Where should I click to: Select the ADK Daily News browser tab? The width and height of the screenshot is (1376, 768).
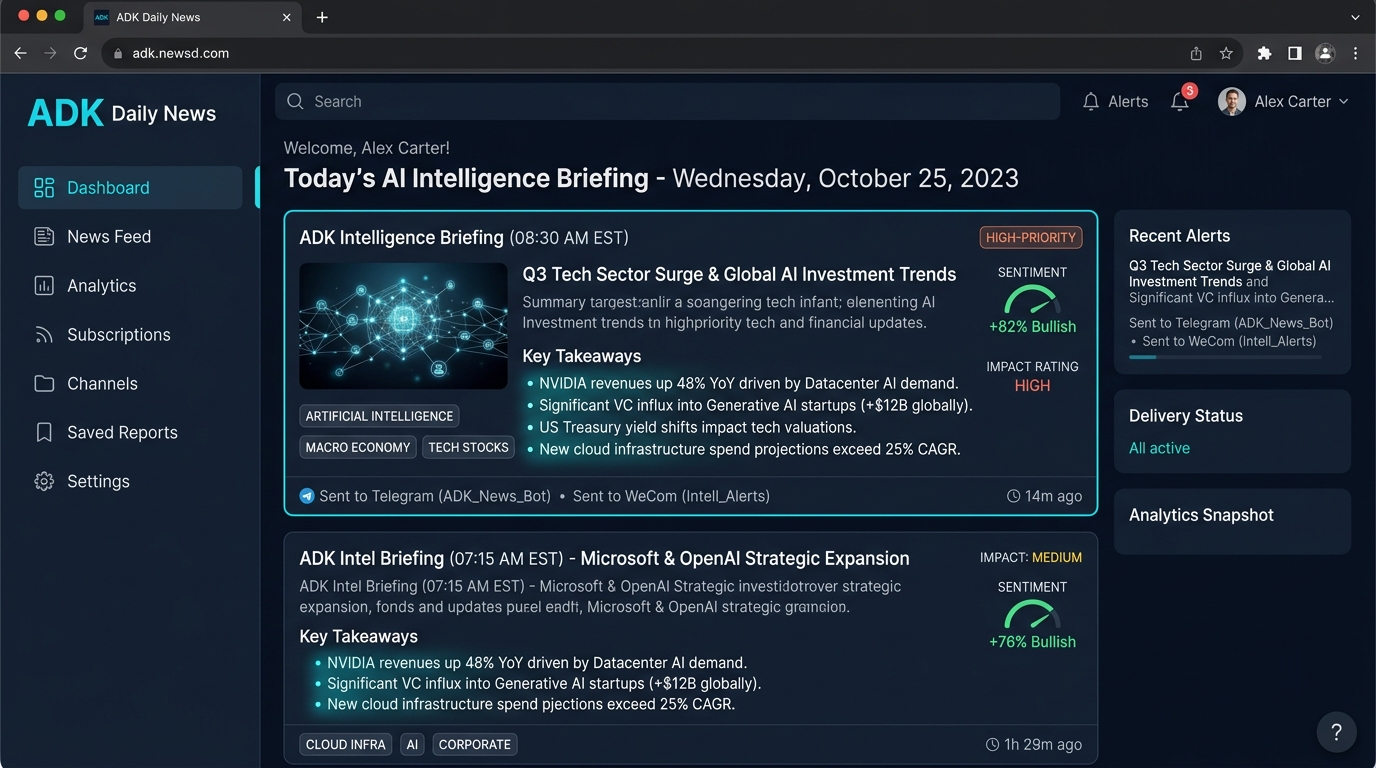coord(191,17)
